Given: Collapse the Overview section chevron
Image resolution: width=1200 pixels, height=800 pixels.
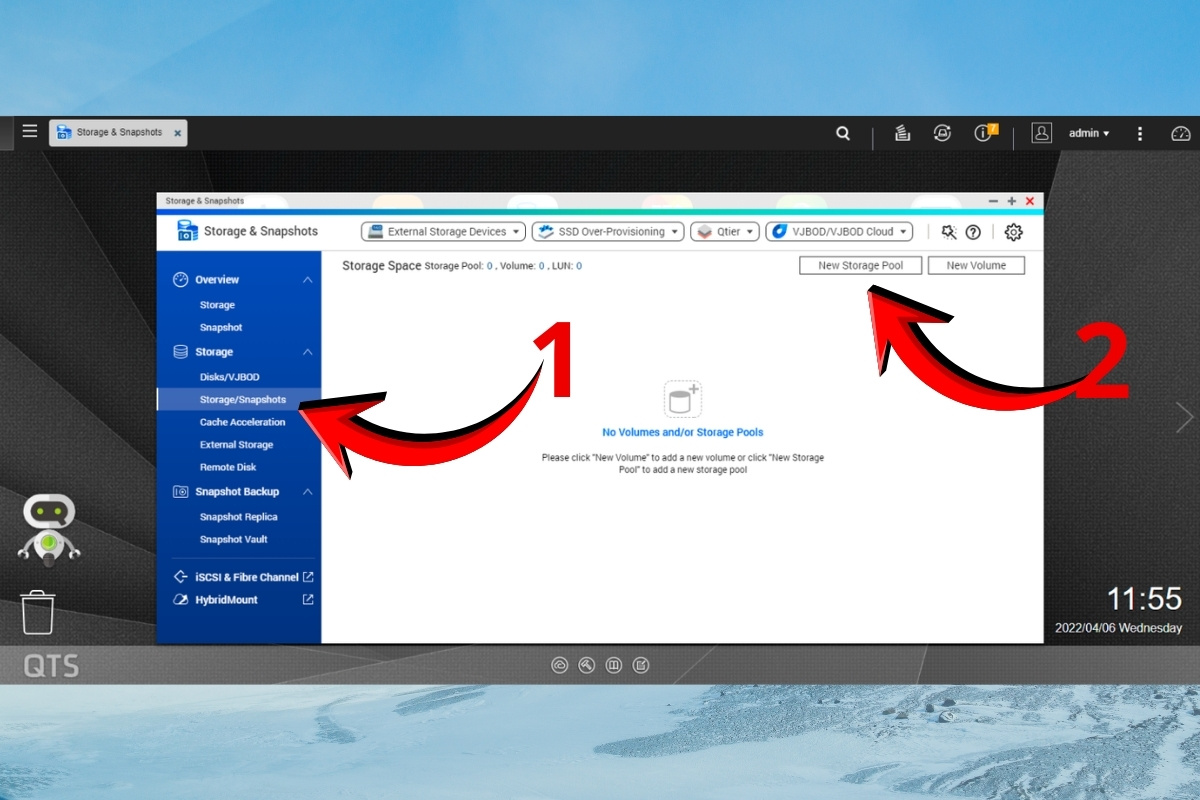Looking at the screenshot, I should pos(308,280).
